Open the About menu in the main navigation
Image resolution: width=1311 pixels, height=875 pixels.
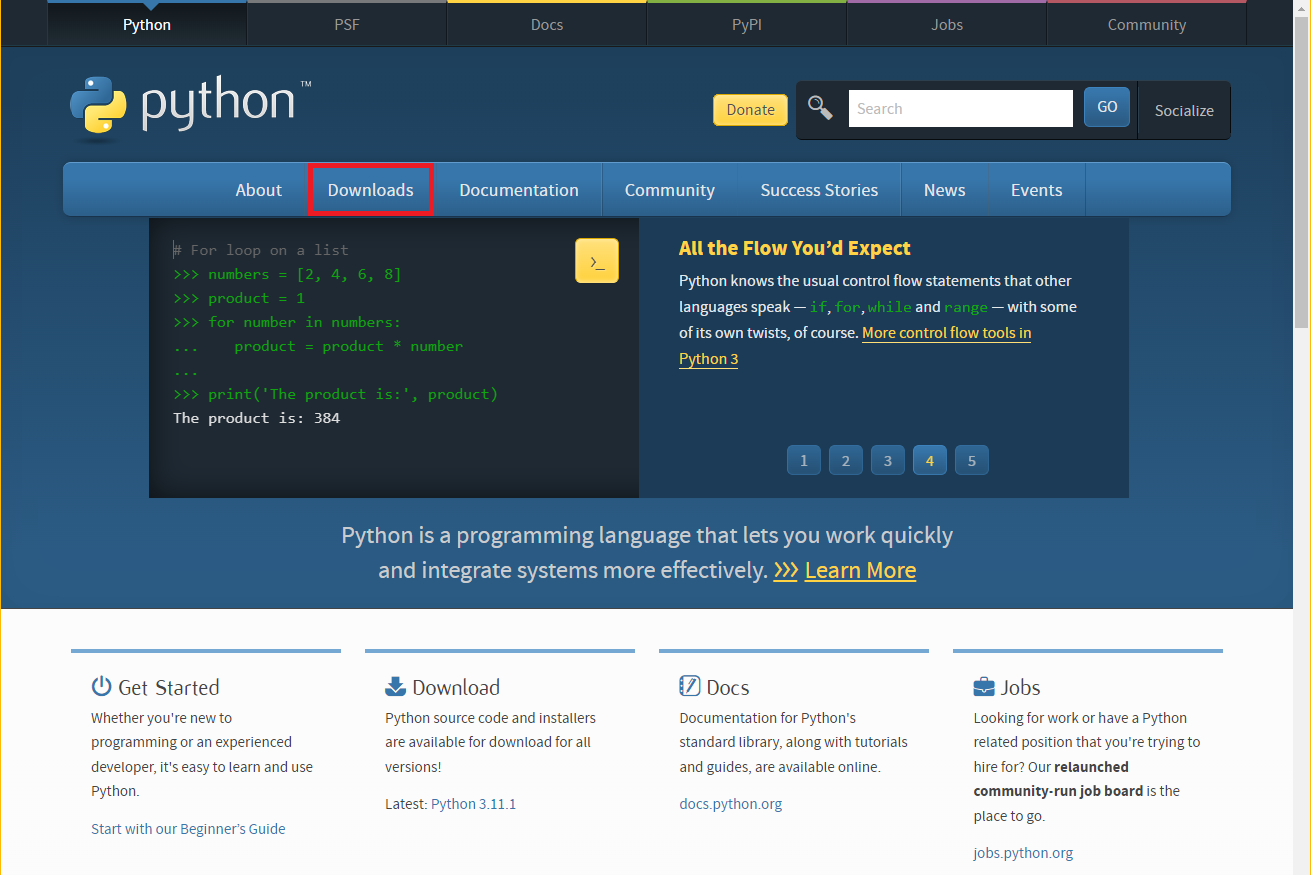[259, 190]
